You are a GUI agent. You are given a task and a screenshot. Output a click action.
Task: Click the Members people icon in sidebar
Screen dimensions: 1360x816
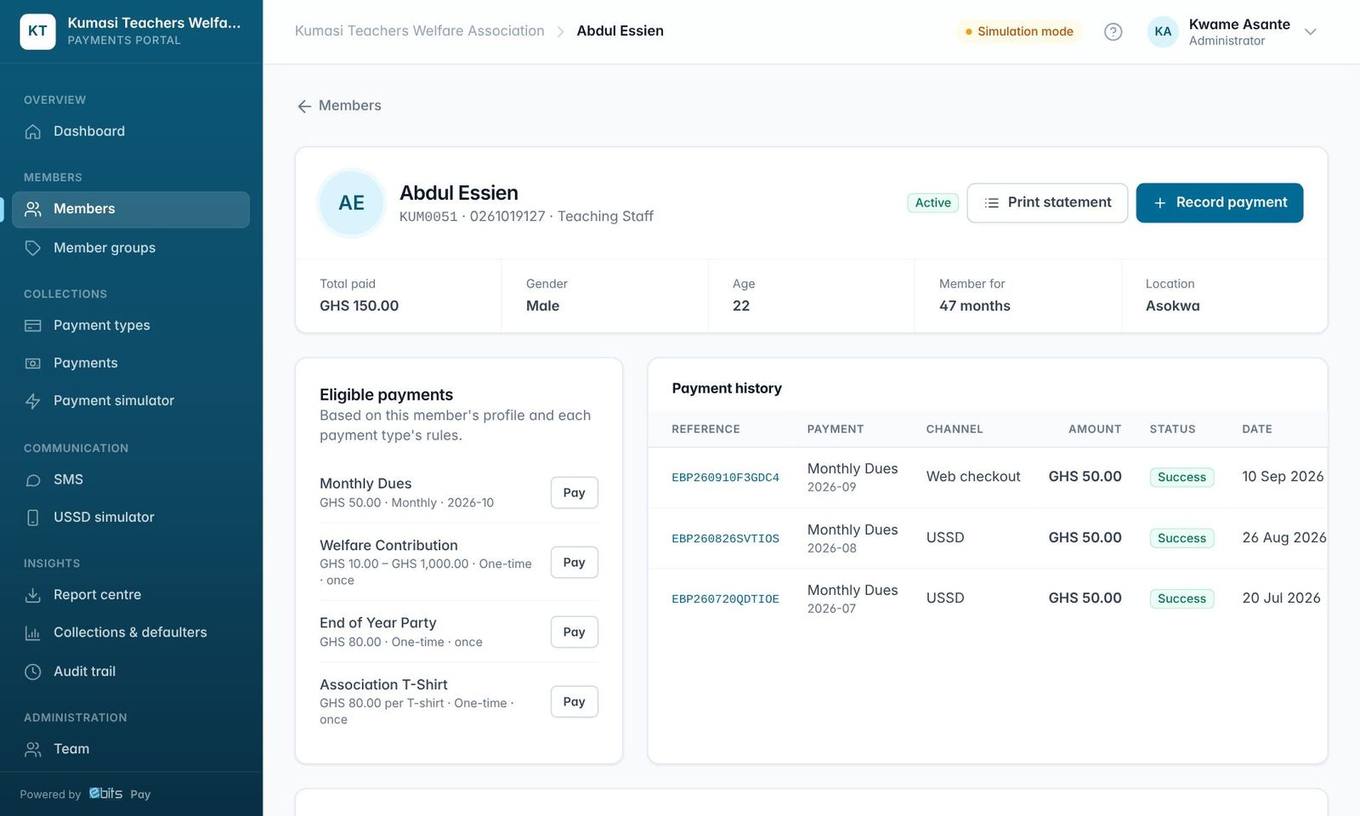[x=33, y=209]
